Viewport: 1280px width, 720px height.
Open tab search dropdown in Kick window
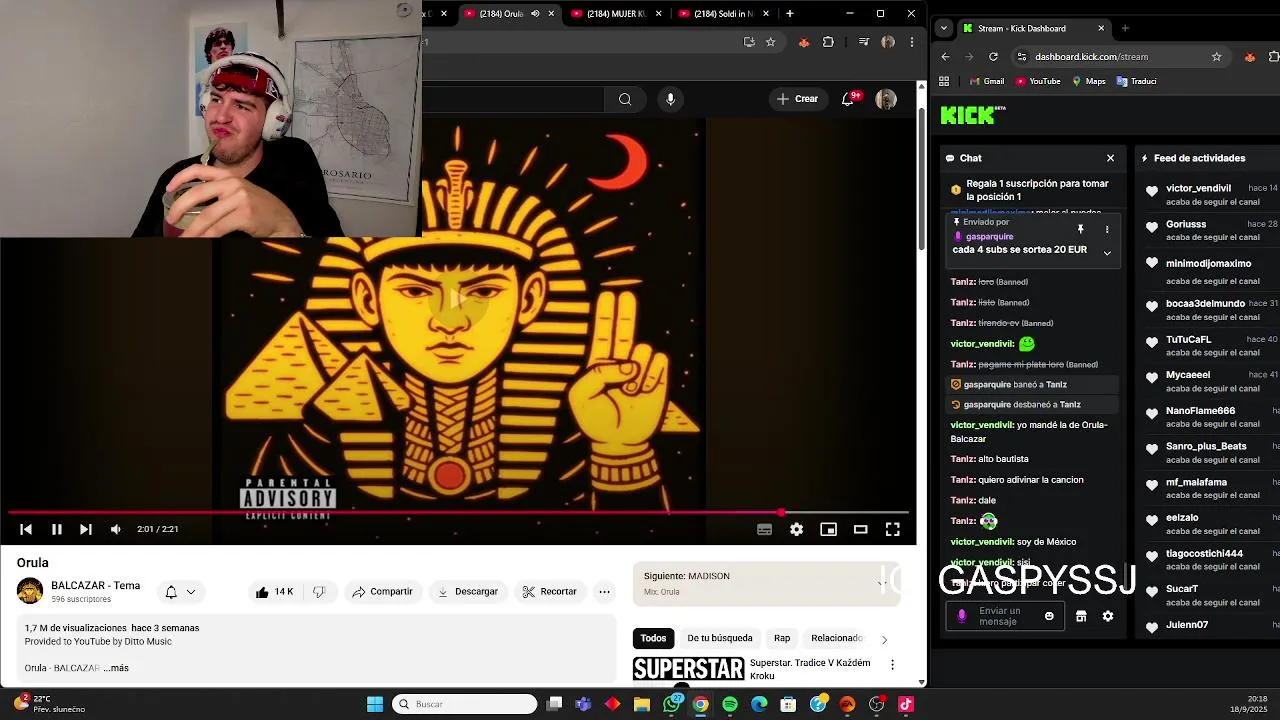tap(944, 28)
